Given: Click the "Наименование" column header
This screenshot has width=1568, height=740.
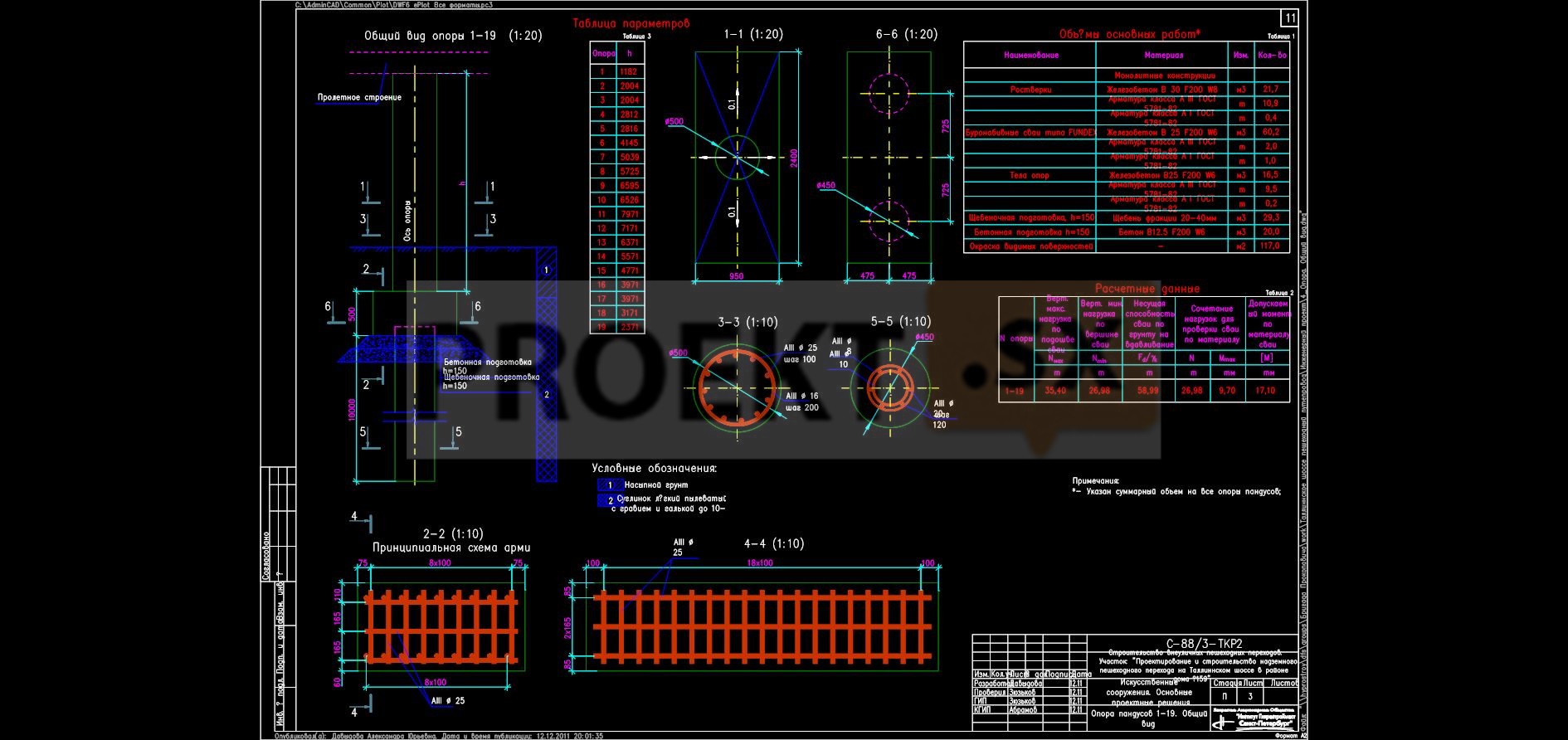Looking at the screenshot, I should pyautogui.click(x=1031, y=56).
